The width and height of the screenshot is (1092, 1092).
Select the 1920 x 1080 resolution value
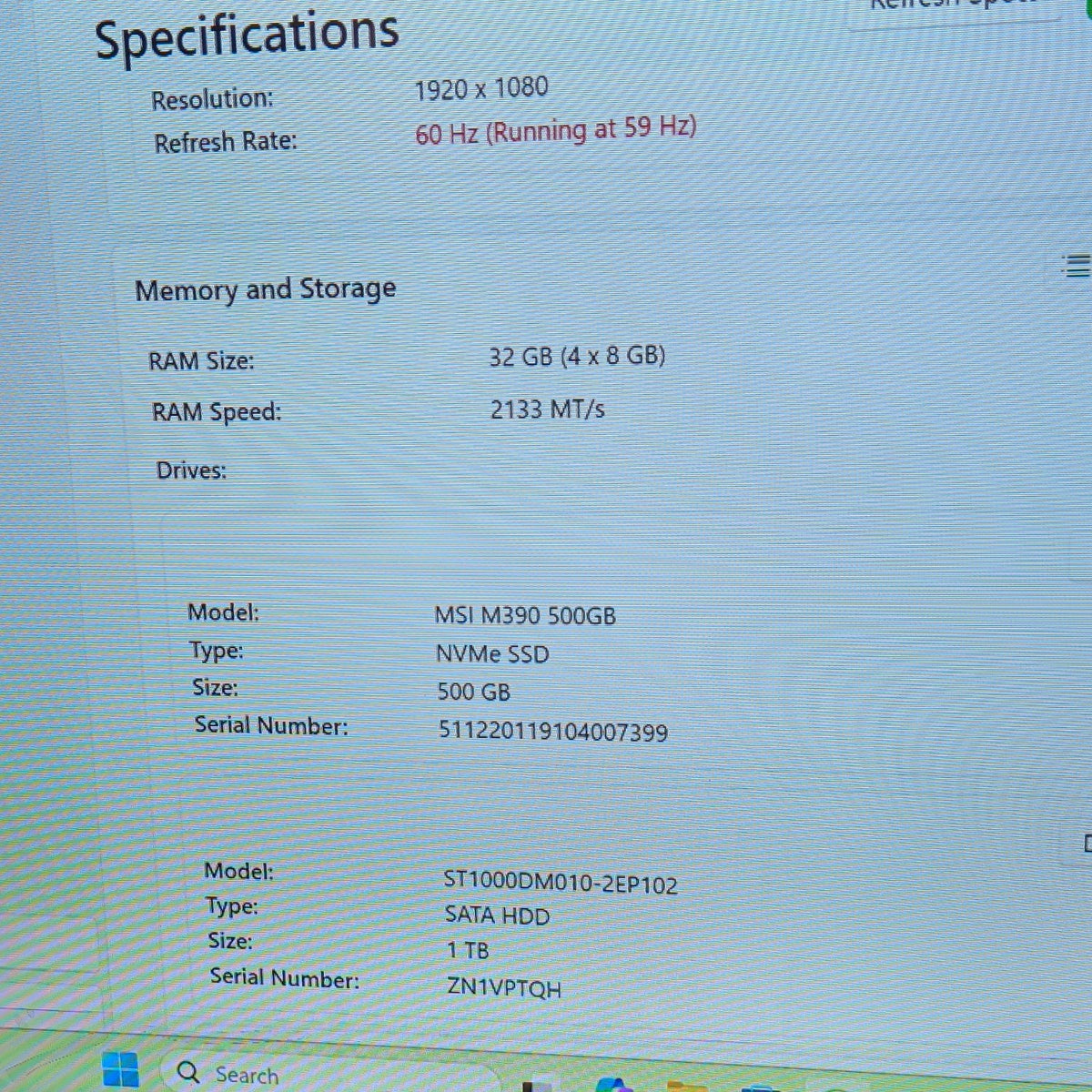481,89
